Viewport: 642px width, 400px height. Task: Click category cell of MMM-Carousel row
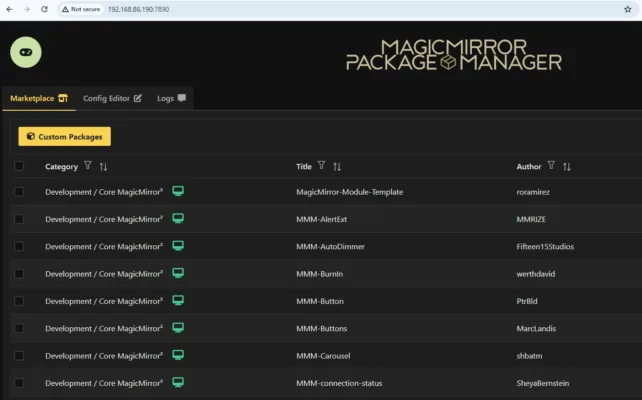104,356
